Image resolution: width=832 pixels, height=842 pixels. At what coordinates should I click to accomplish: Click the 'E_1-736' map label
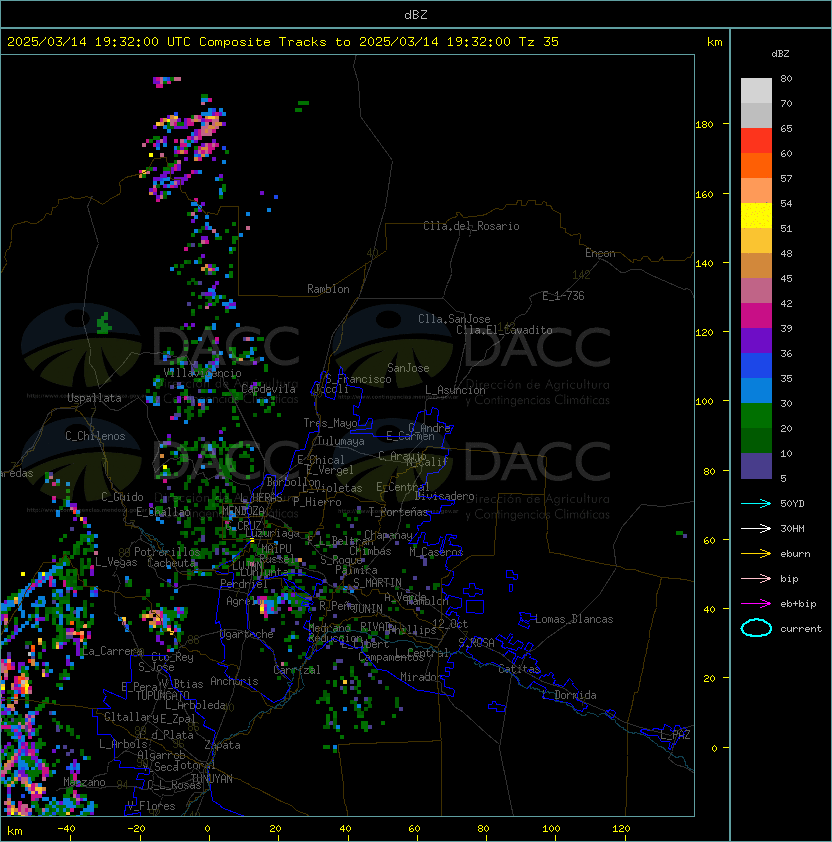click(x=563, y=296)
